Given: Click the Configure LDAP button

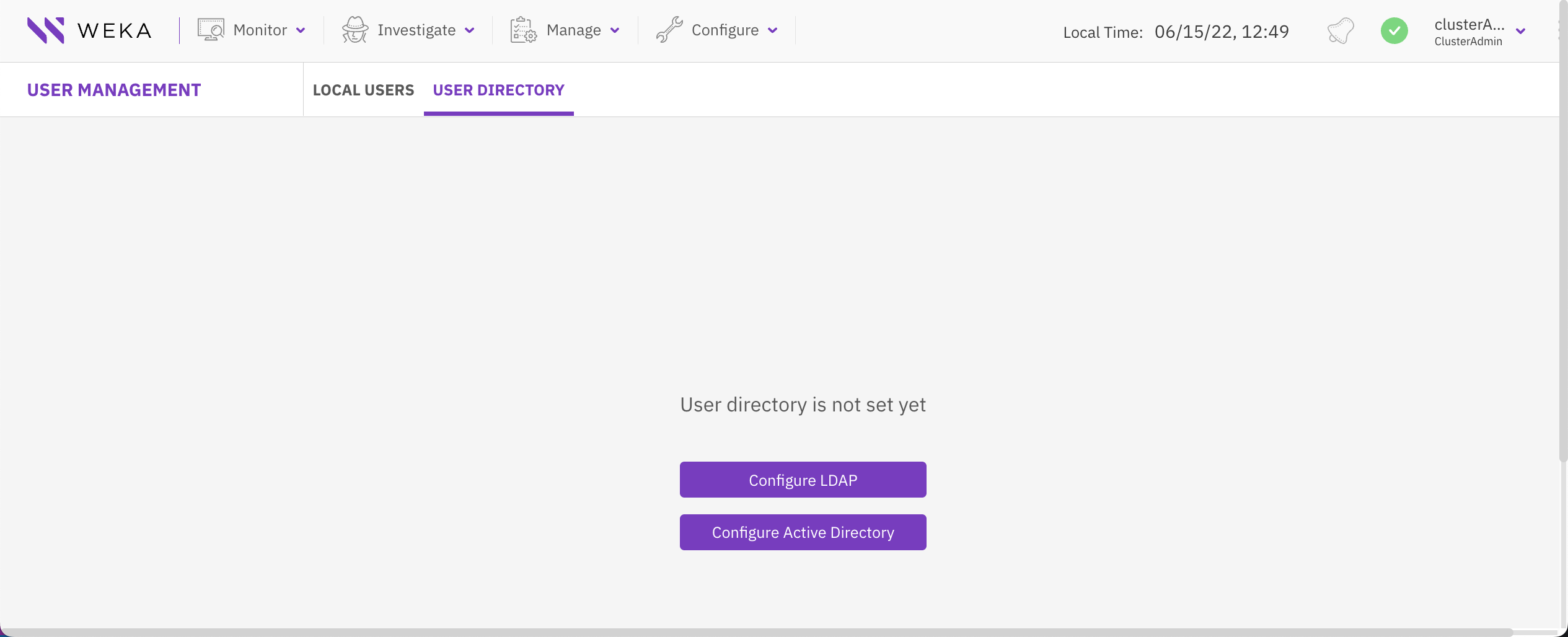Looking at the screenshot, I should pos(803,479).
